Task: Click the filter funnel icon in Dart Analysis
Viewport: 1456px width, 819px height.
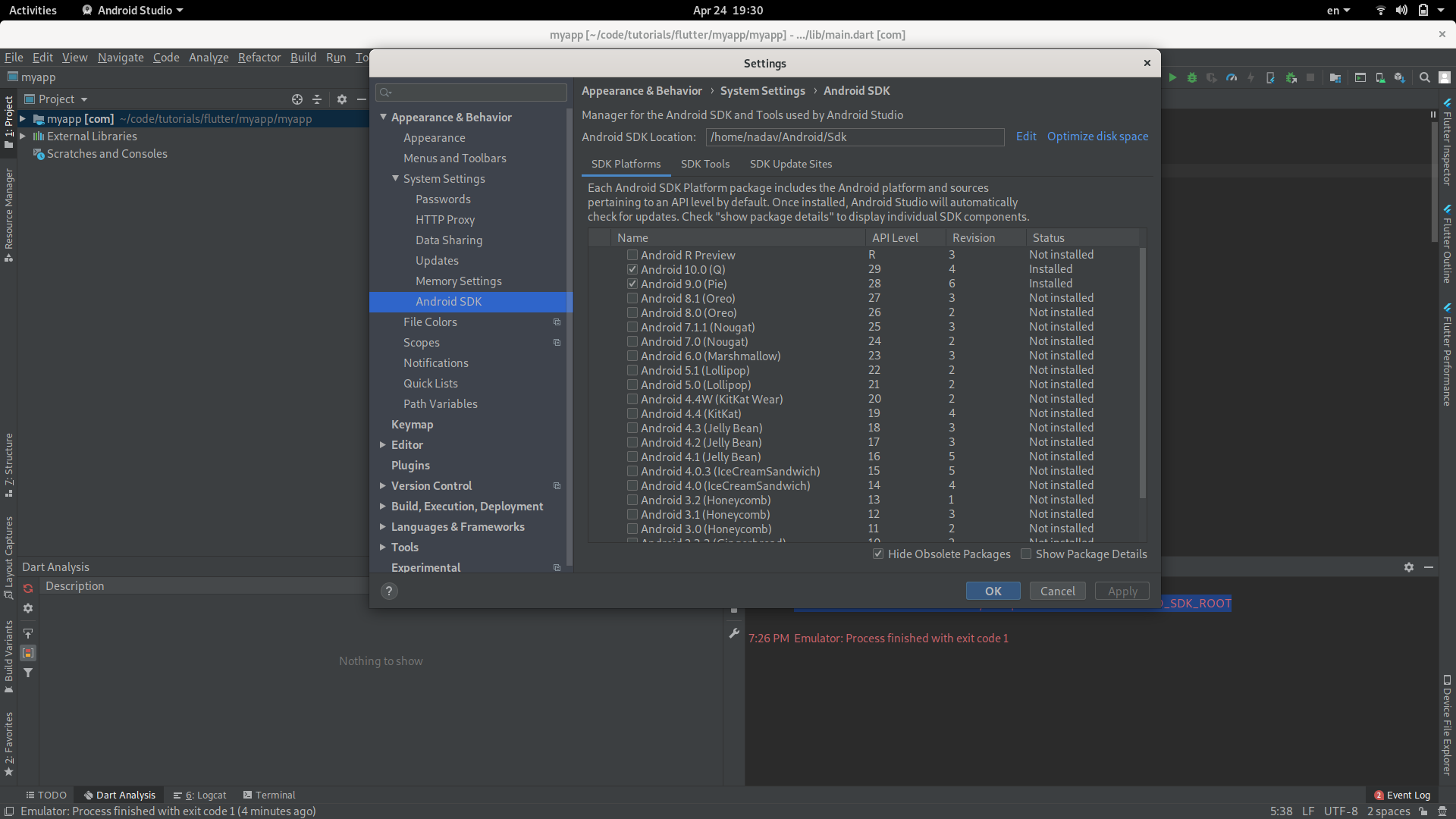Action: [28, 673]
